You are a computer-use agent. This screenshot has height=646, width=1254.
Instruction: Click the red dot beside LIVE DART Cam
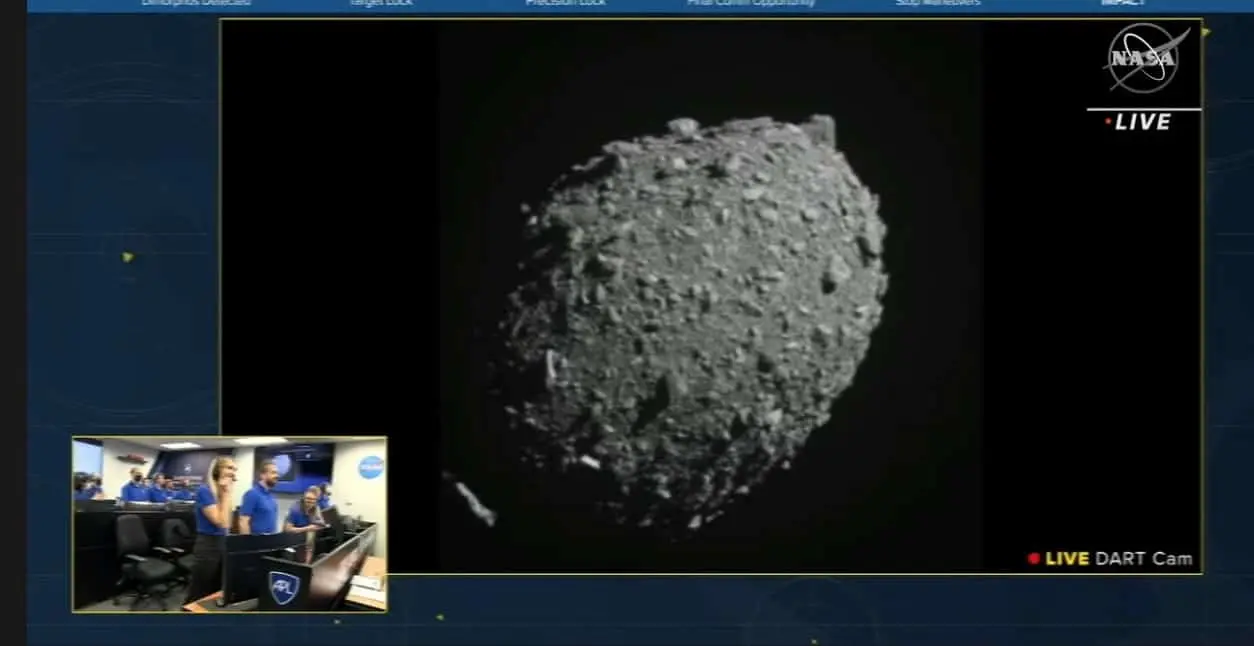pos(1034,559)
